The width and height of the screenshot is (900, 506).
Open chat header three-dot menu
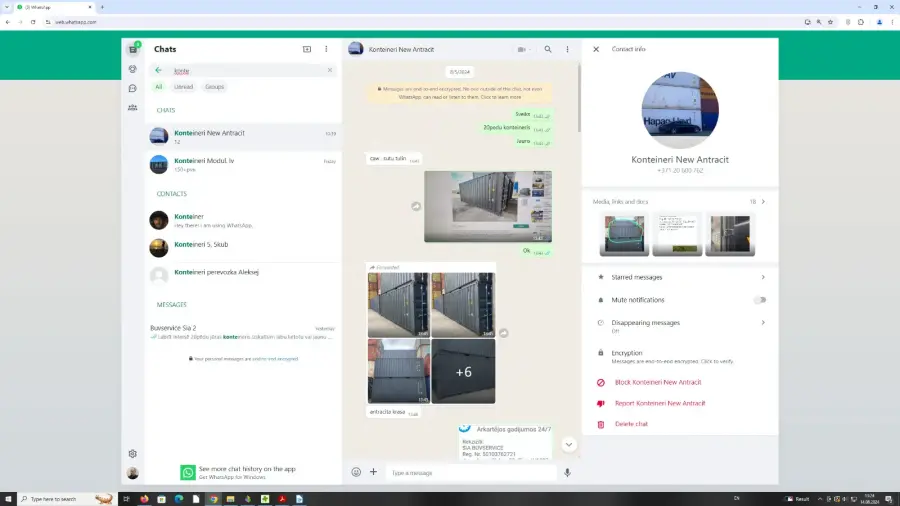coord(567,49)
